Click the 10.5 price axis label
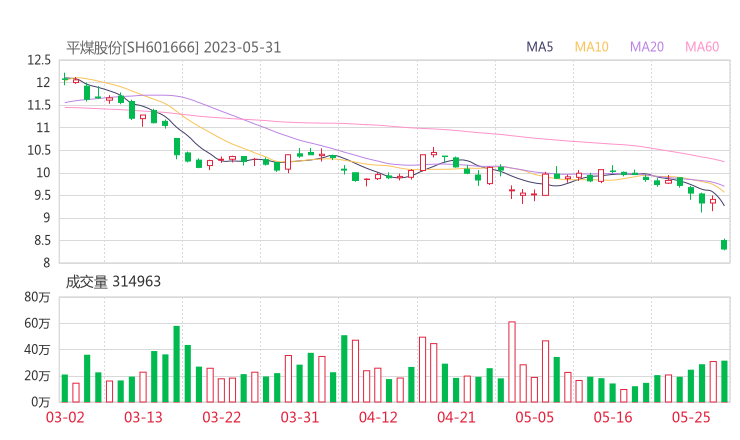Screen dimensions: 740x440 39,150
